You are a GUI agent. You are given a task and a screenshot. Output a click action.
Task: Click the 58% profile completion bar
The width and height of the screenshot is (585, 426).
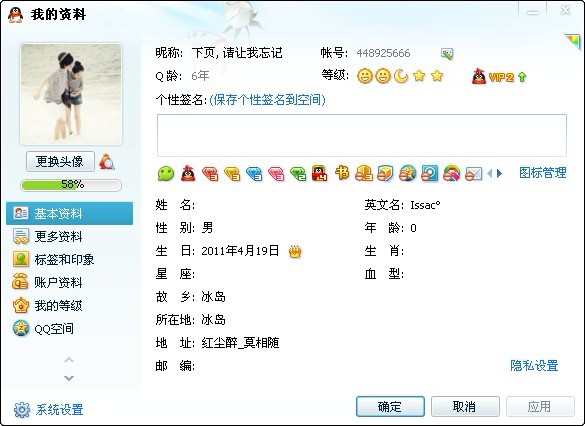71,185
